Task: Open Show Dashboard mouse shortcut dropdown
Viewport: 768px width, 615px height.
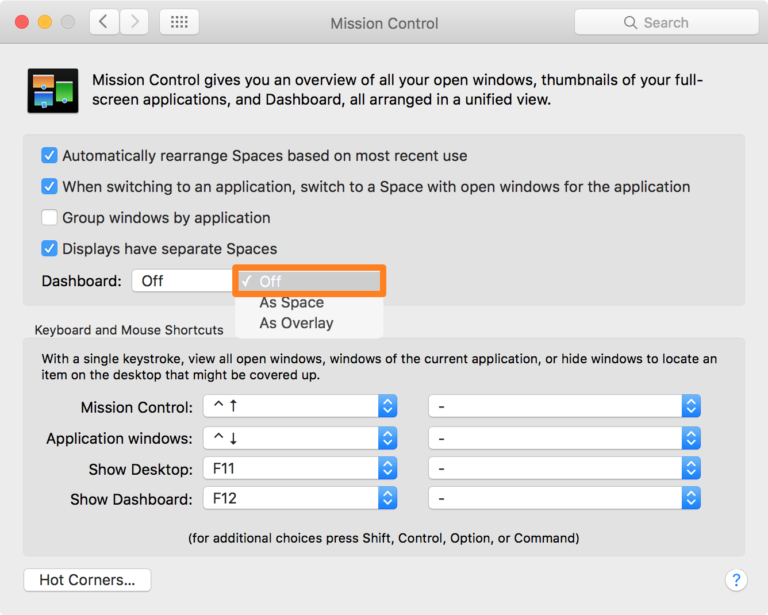Action: [564, 498]
